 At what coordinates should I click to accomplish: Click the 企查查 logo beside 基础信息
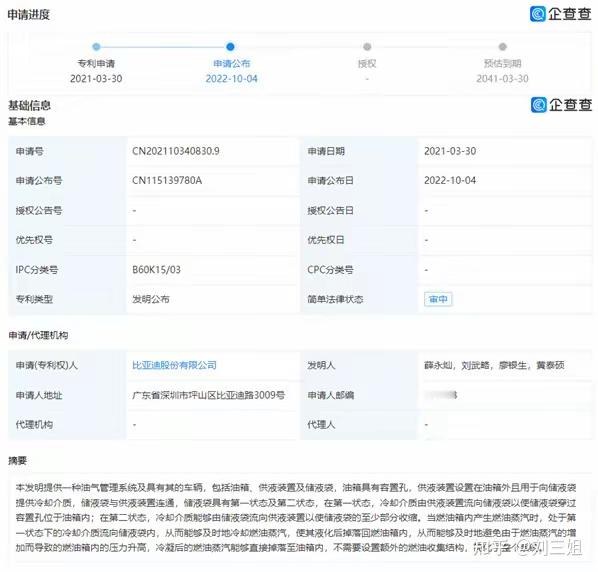561,104
